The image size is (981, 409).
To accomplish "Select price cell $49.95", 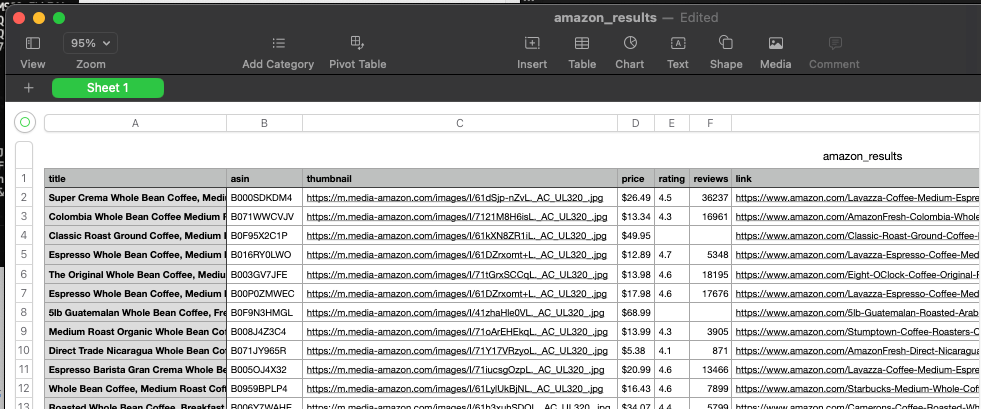I will (636, 236).
